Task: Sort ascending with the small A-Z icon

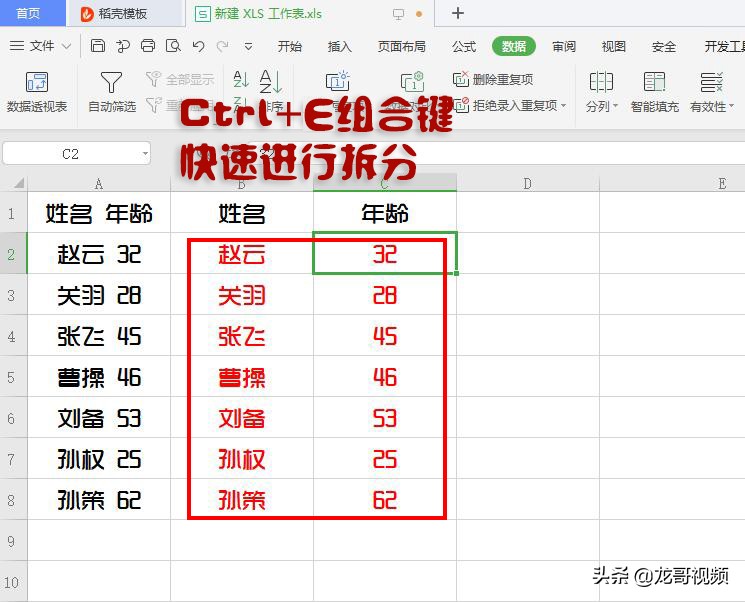Action: click(241, 79)
